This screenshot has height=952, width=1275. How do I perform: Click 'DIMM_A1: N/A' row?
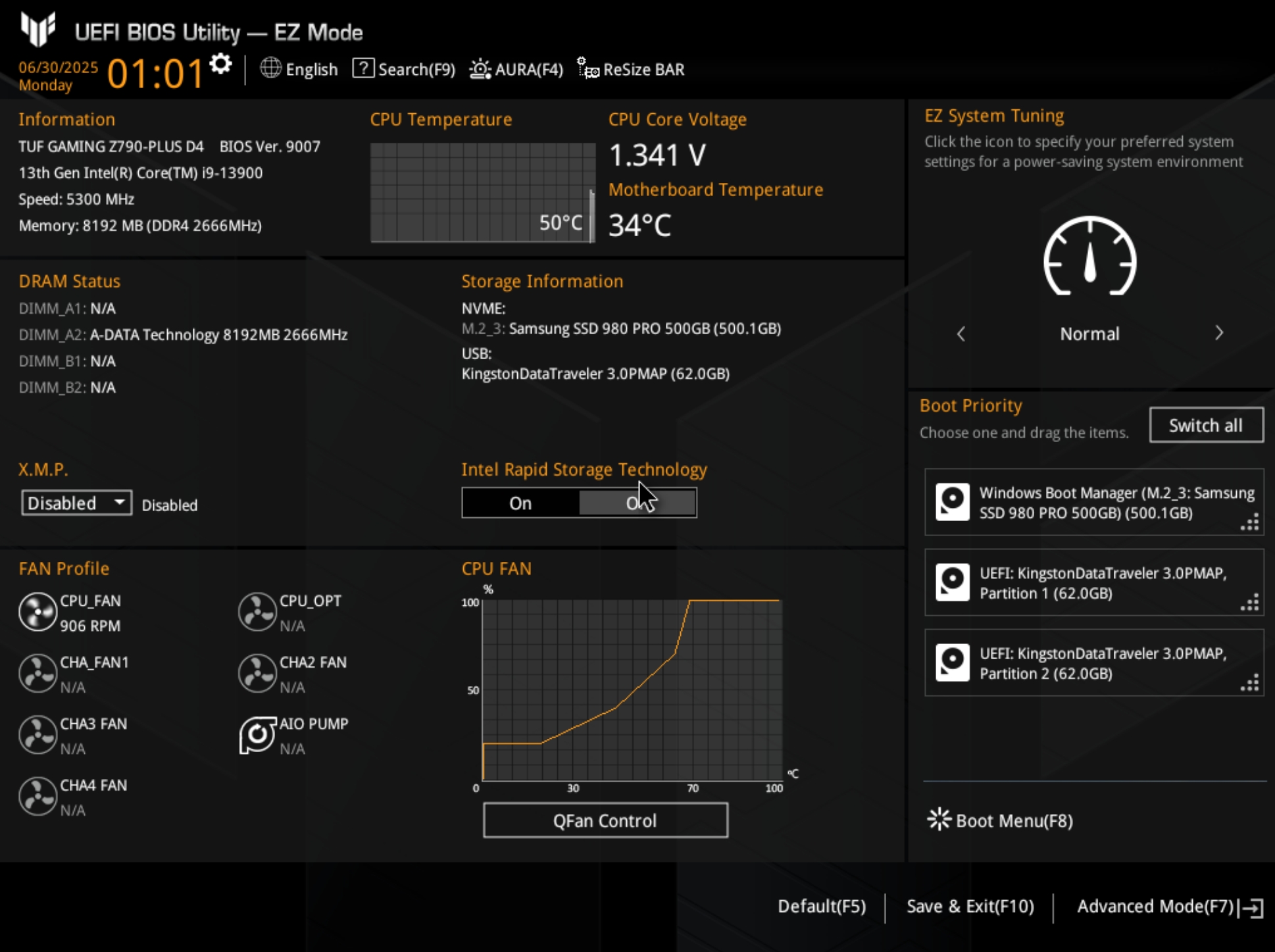point(67,308)
